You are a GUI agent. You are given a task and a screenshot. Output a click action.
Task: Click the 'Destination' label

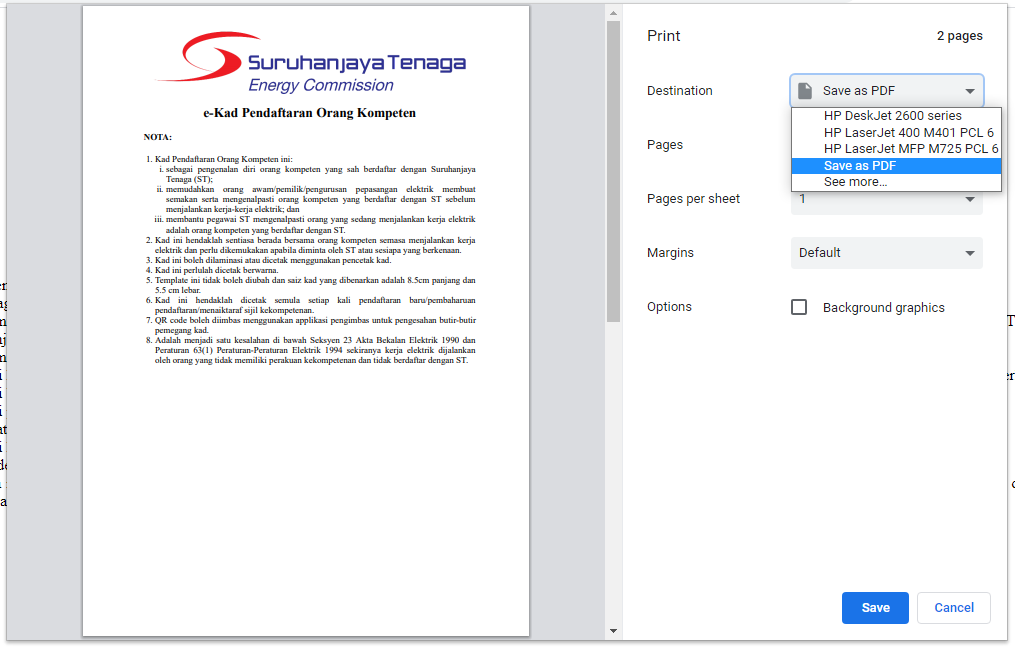click(680, 91)
